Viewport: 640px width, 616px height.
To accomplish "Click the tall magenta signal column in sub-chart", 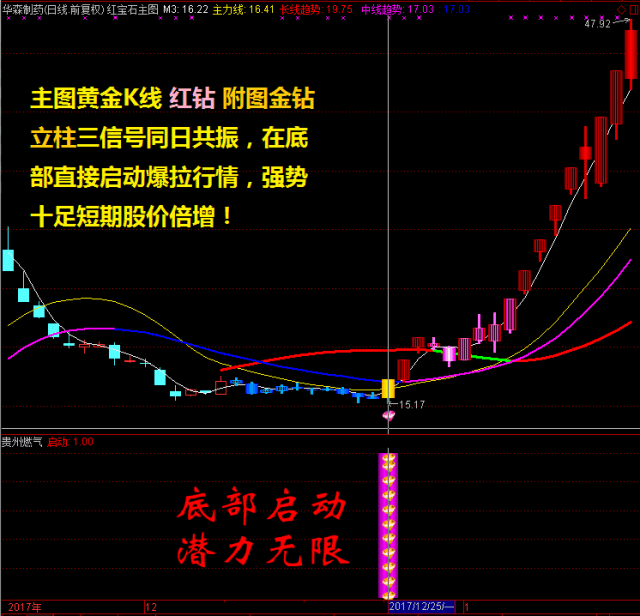I will point(388,525).
